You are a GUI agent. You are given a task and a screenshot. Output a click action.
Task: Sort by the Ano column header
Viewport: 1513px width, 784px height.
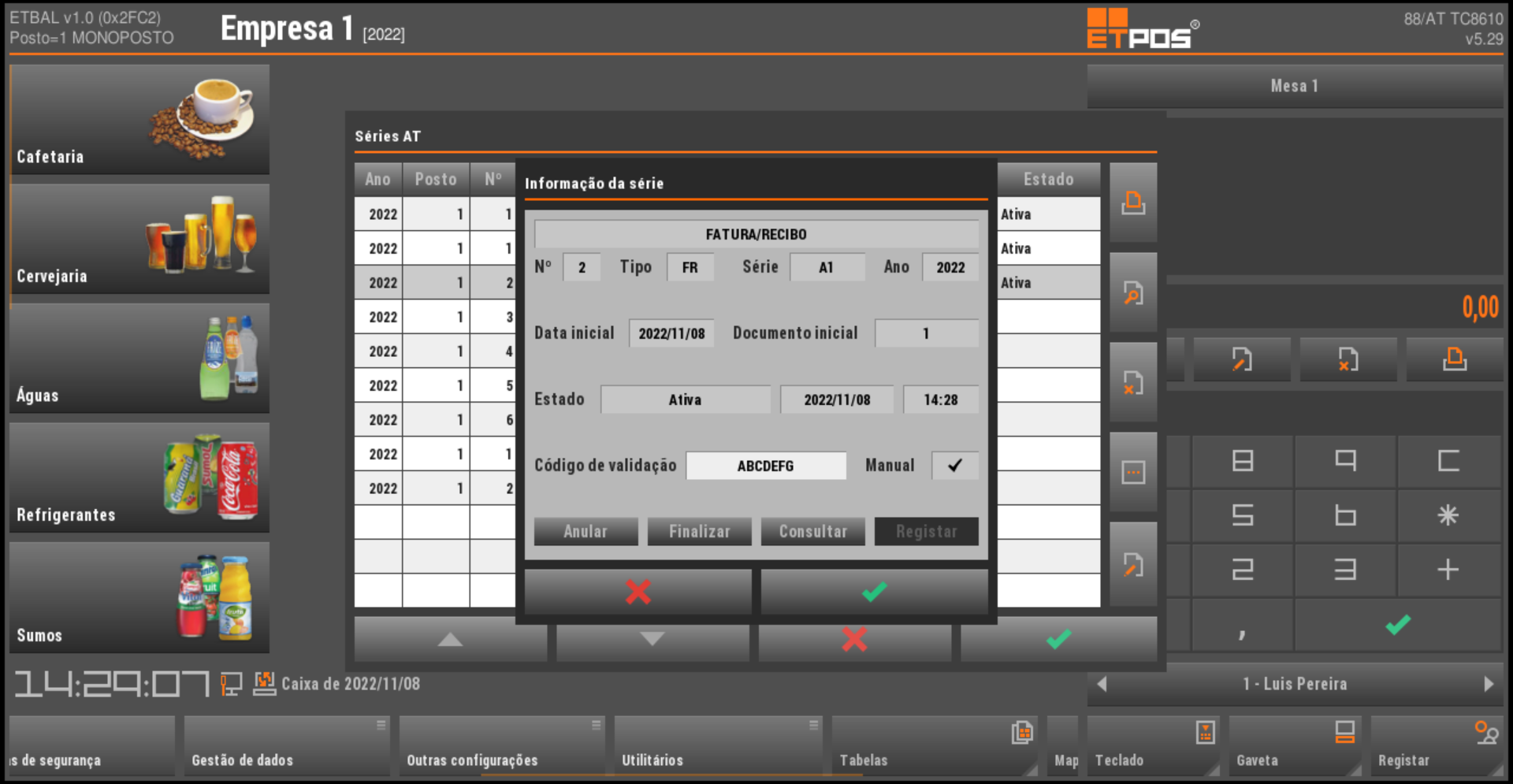tap(378, 179)
